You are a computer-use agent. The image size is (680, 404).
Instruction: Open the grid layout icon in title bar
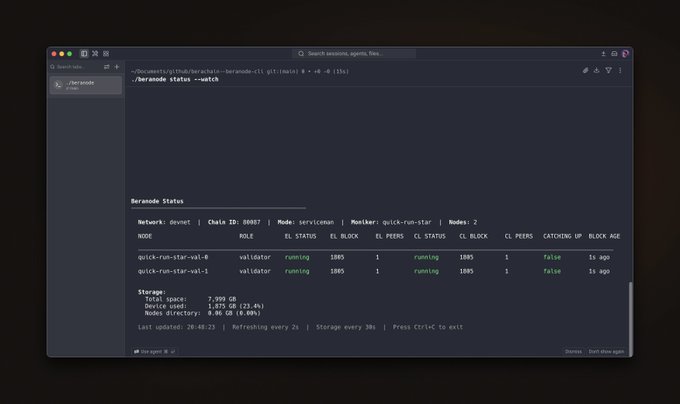[x=106, y=53]
